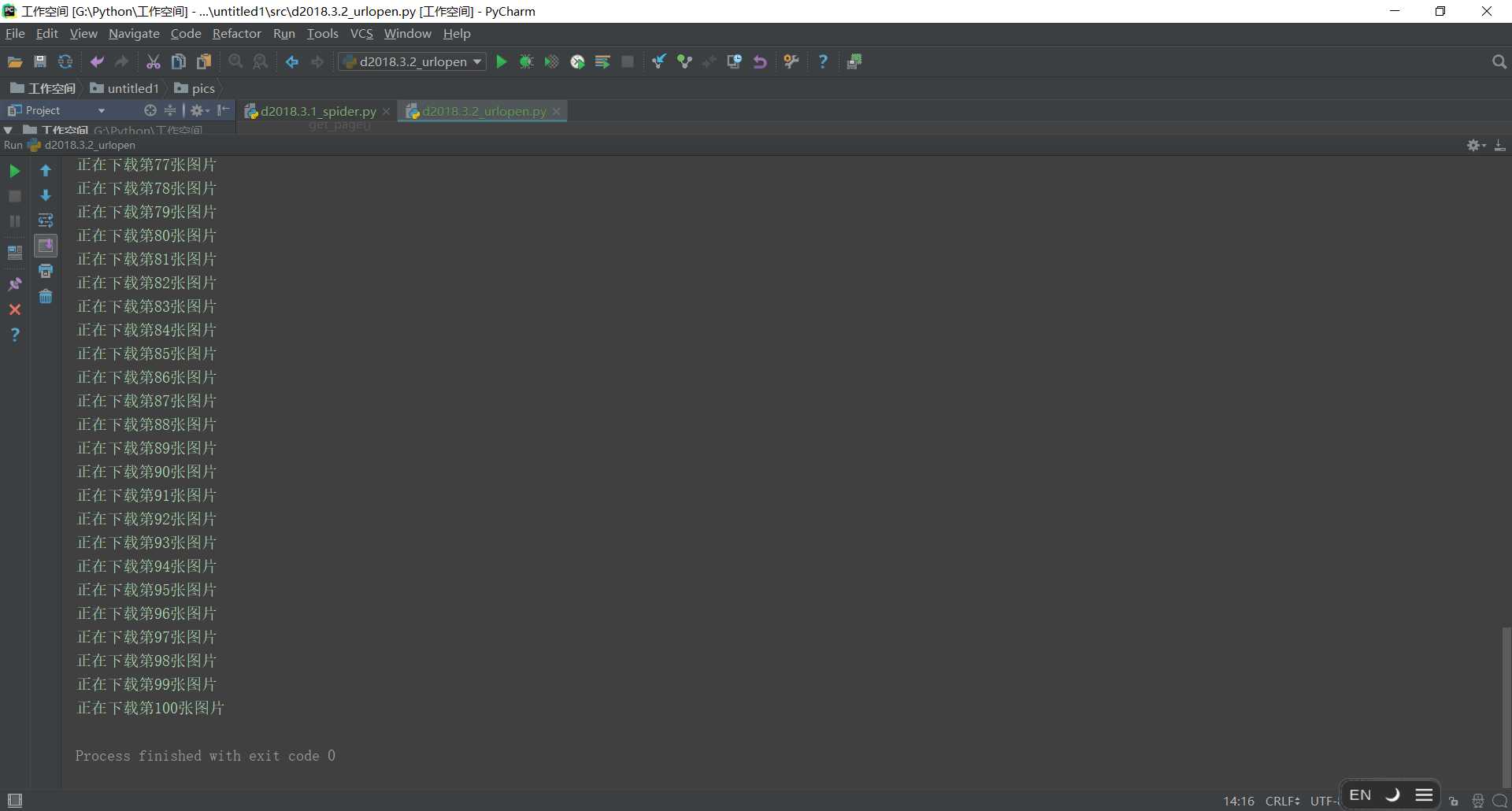Run d2018.3.2_urlopen with the toolbar play button
Viewport: 1512px width, 811px height.
pyautogui.click(x=502, y=61)
